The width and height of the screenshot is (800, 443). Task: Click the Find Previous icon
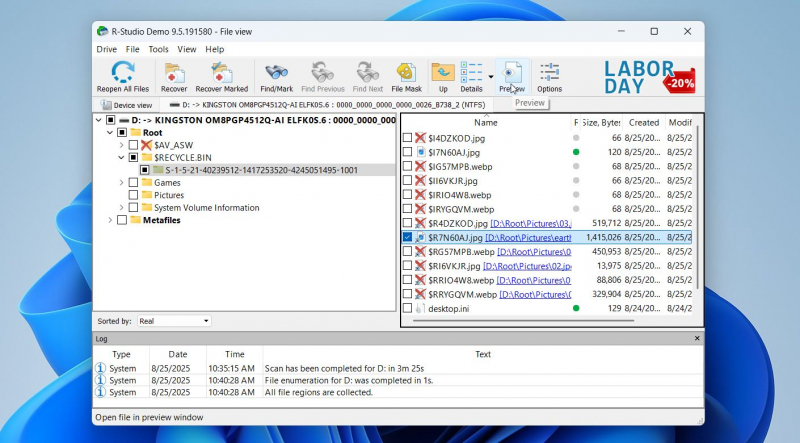[322, 72]
